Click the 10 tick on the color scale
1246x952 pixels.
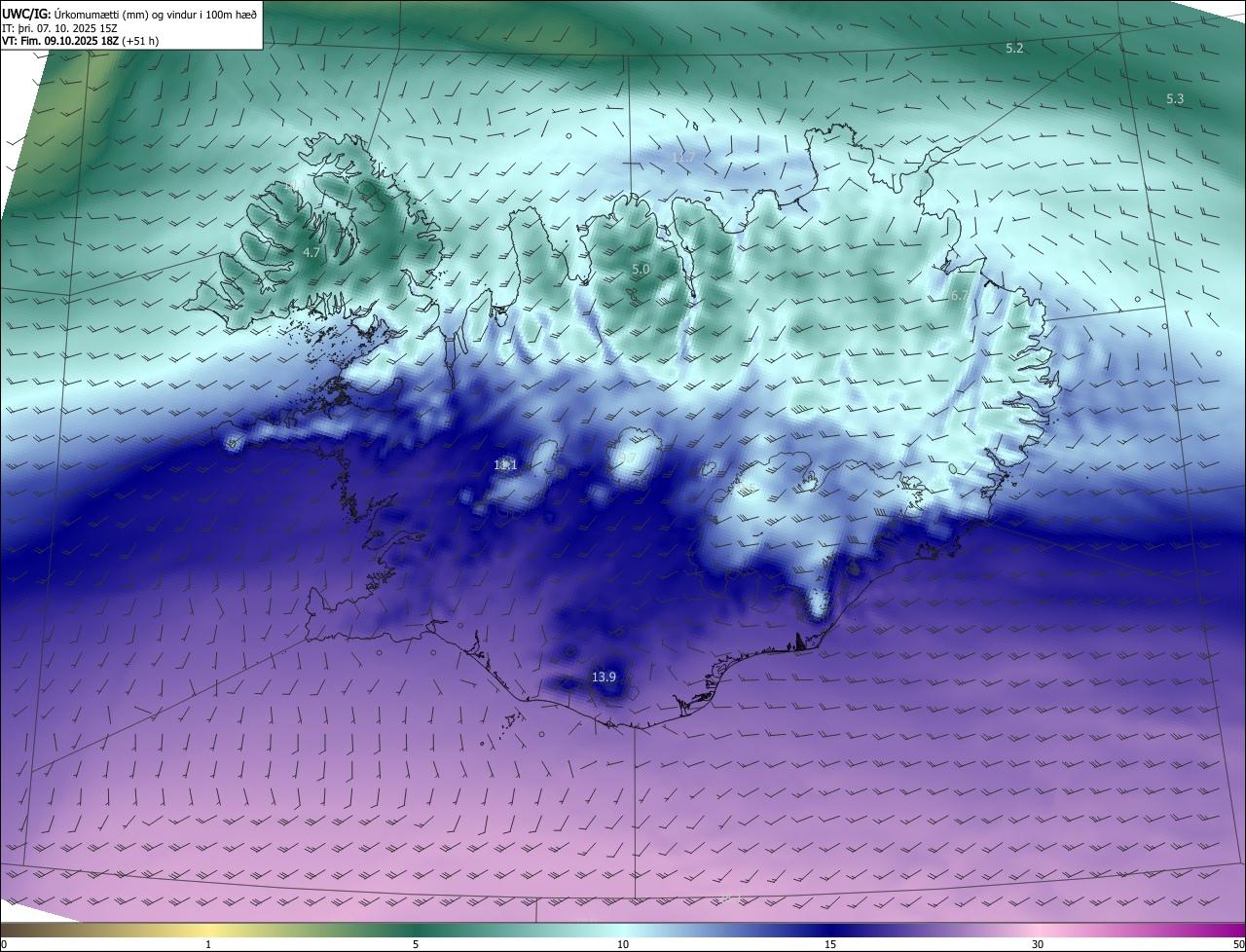(623, 944)
